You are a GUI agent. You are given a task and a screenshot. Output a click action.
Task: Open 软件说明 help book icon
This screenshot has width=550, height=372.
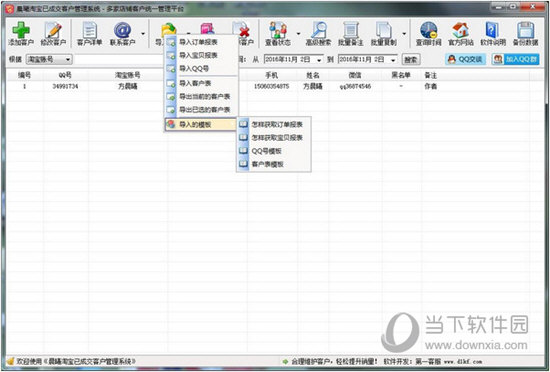[492, 30]
